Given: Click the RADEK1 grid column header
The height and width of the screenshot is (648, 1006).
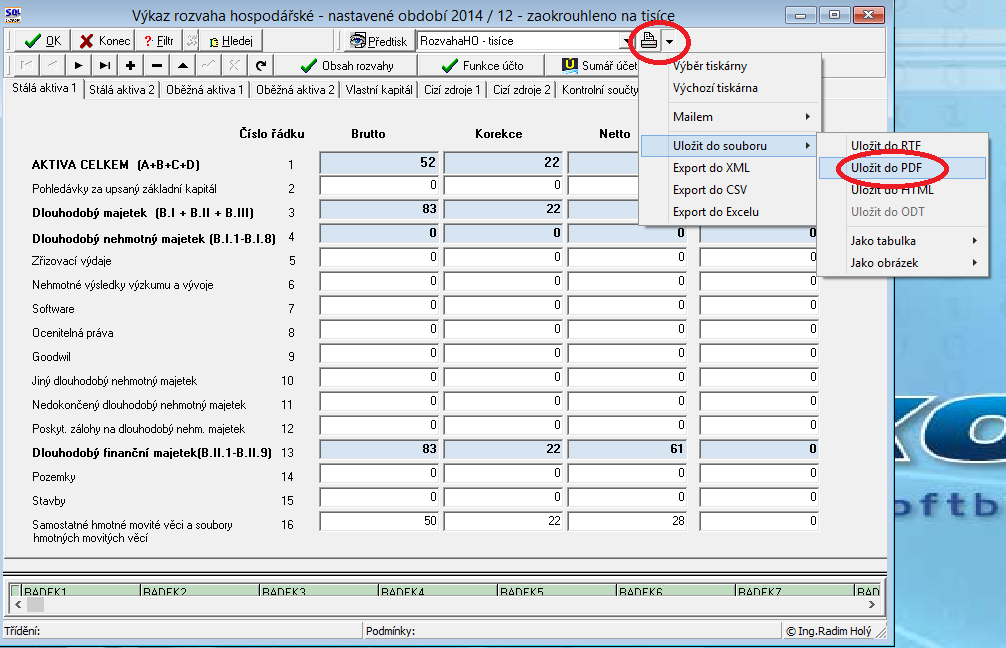Looking at the screenshot, I should point(81,590).
